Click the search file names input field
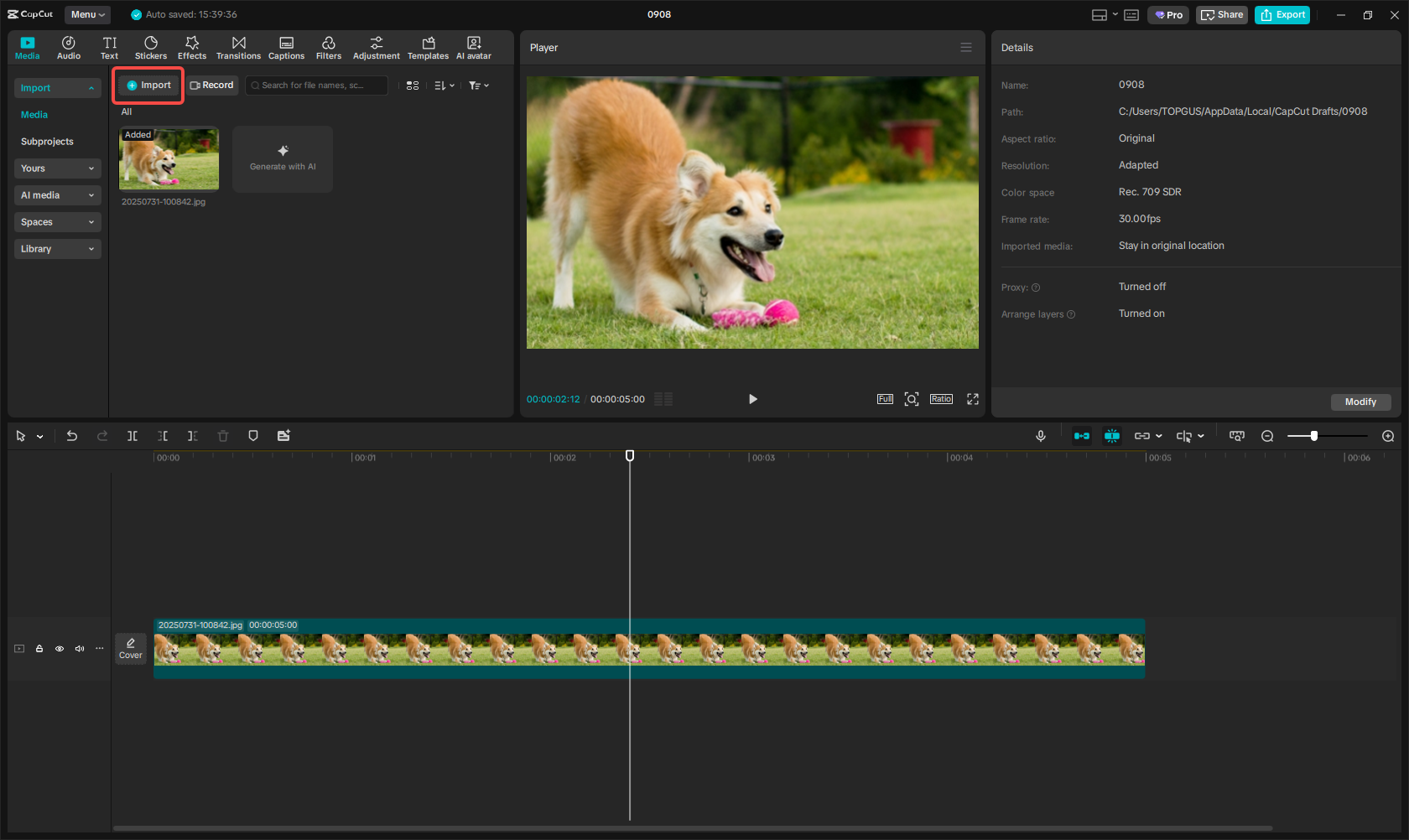1409x840 pixels. coord(317,86)
